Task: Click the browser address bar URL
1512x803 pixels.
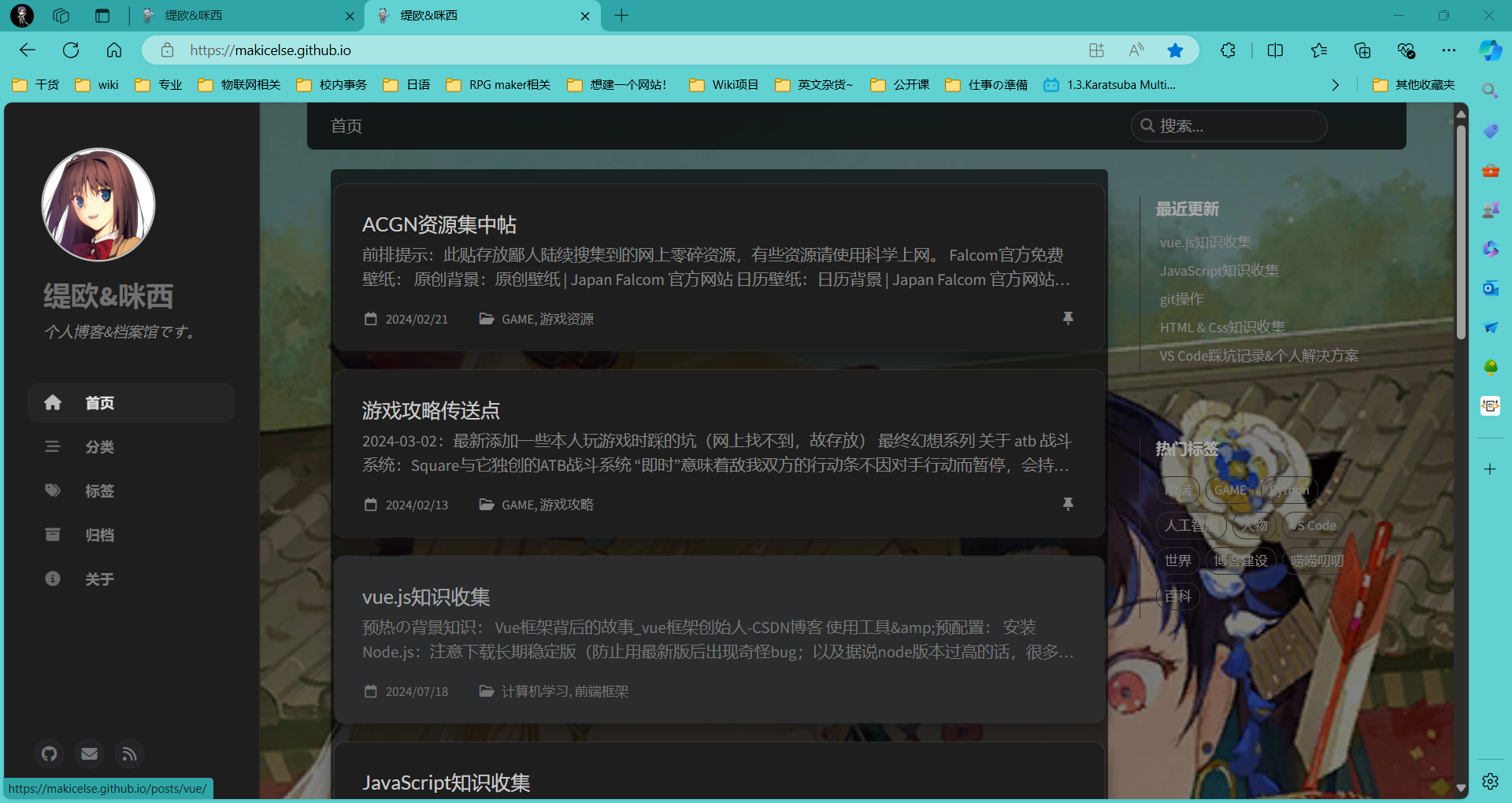Action: click(271, 50)
